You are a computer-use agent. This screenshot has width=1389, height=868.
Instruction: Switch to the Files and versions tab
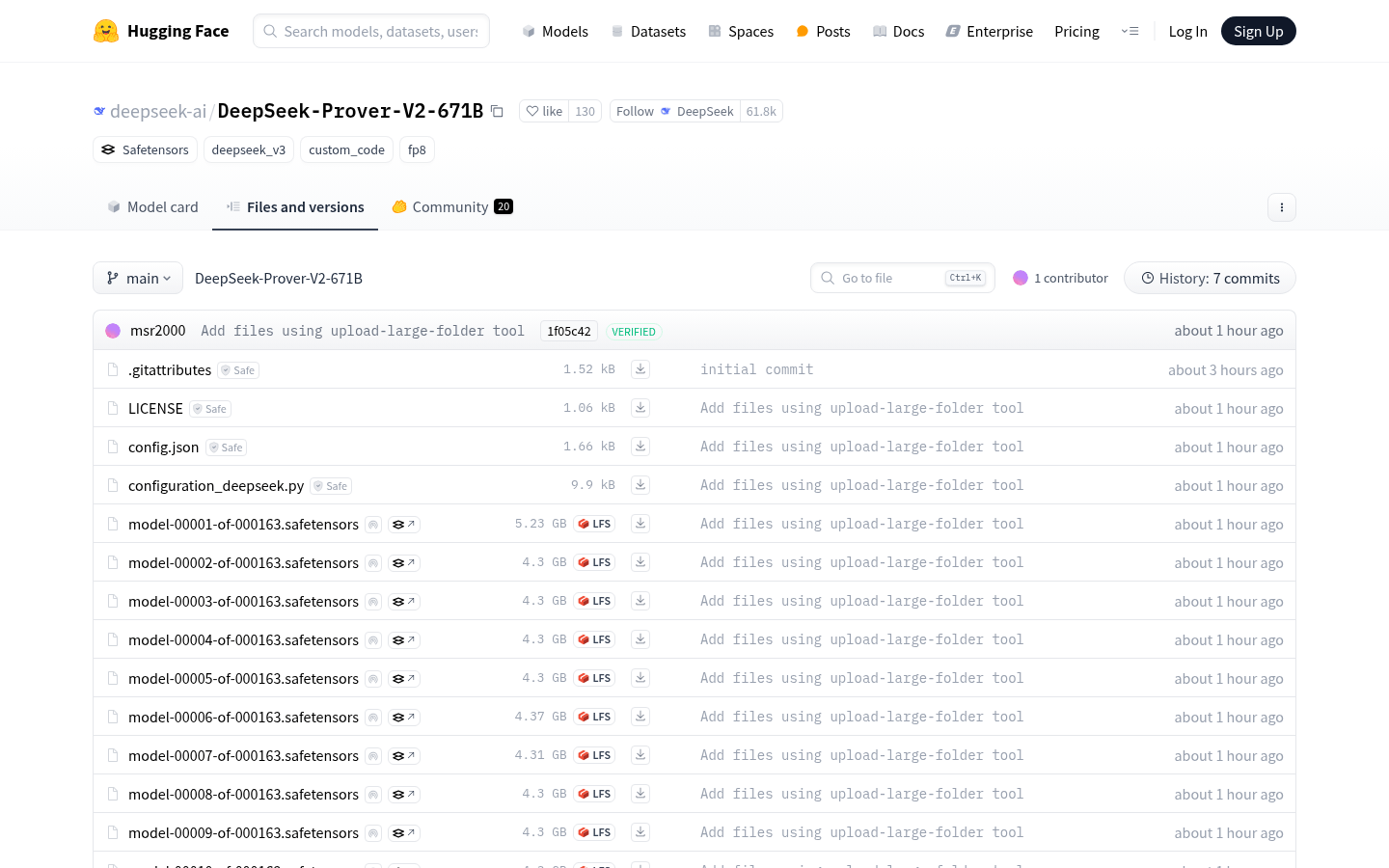click(295, 206)
